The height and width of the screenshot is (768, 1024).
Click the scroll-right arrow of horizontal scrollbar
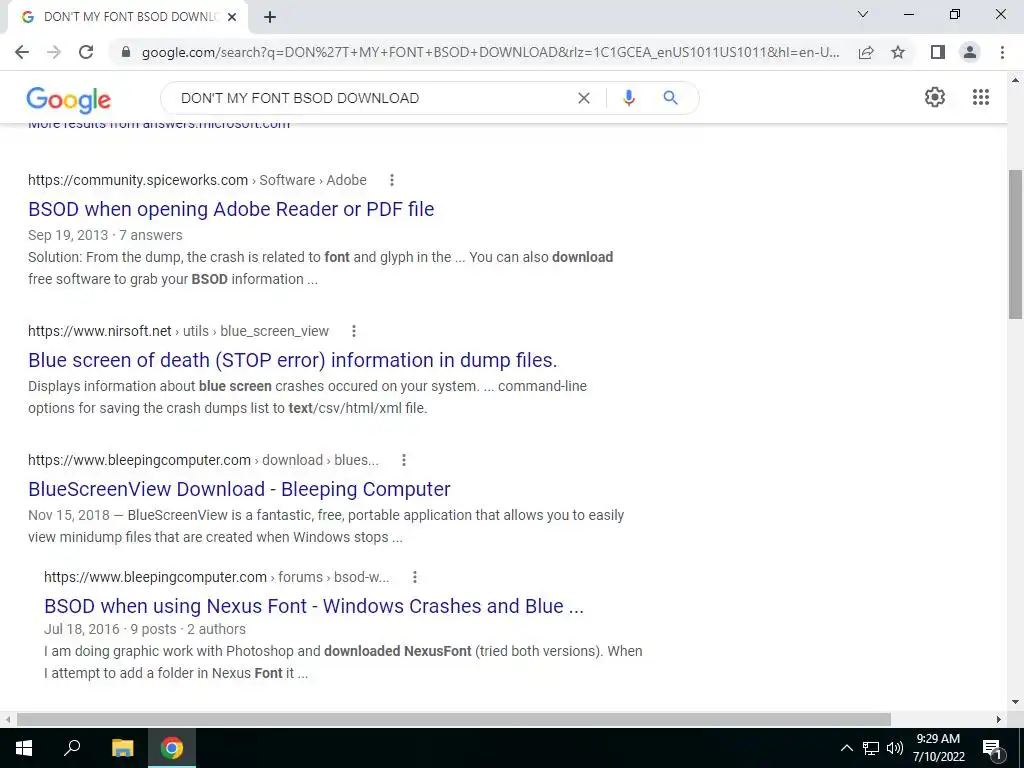(x=999, y=719)
